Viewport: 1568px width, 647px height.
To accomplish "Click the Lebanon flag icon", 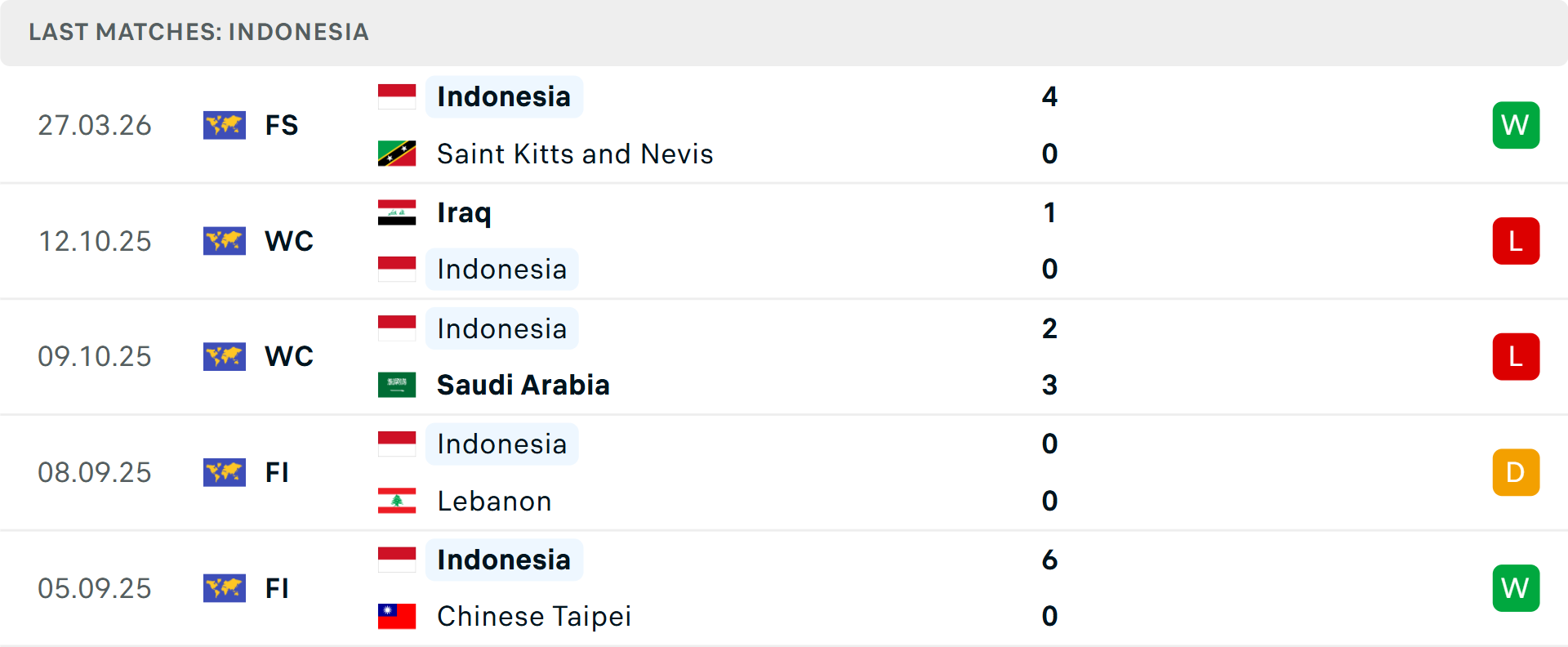I will 397,501.
